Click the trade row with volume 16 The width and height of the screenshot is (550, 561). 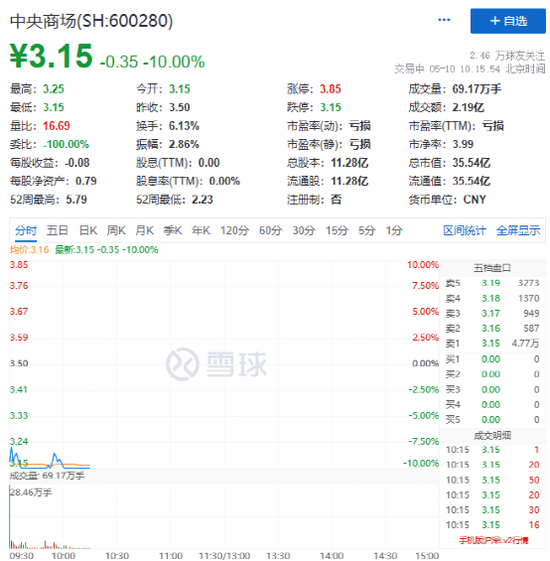[x=492, y=525]
